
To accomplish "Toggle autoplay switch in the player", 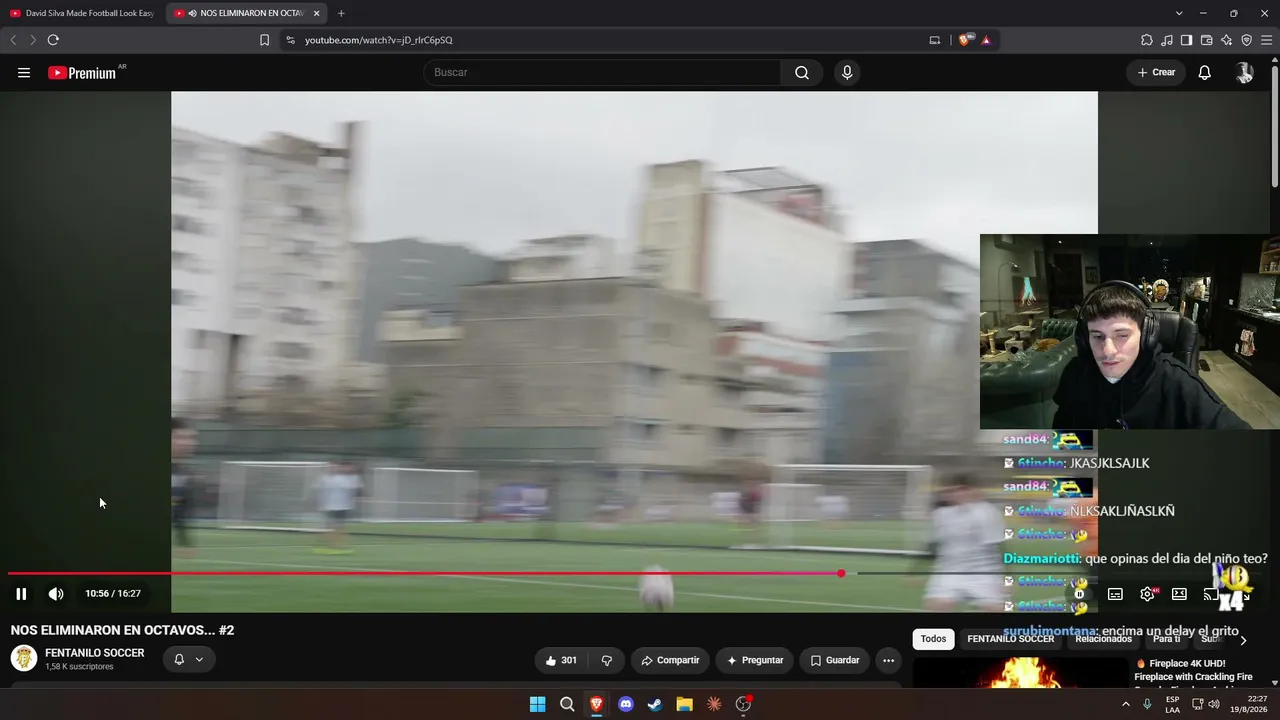I will [1080, 594].
